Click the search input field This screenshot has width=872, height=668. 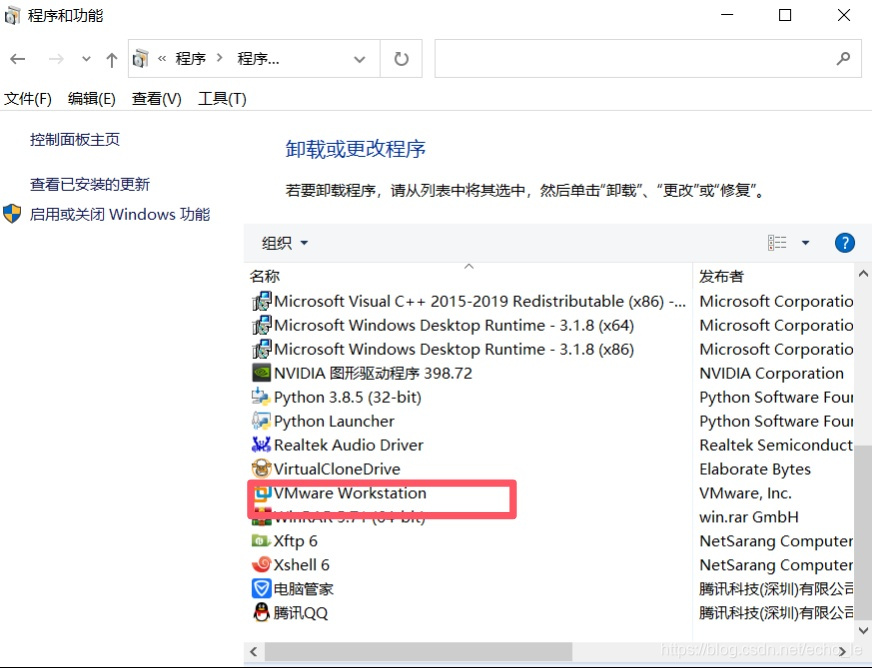click(x=648, y=58)
